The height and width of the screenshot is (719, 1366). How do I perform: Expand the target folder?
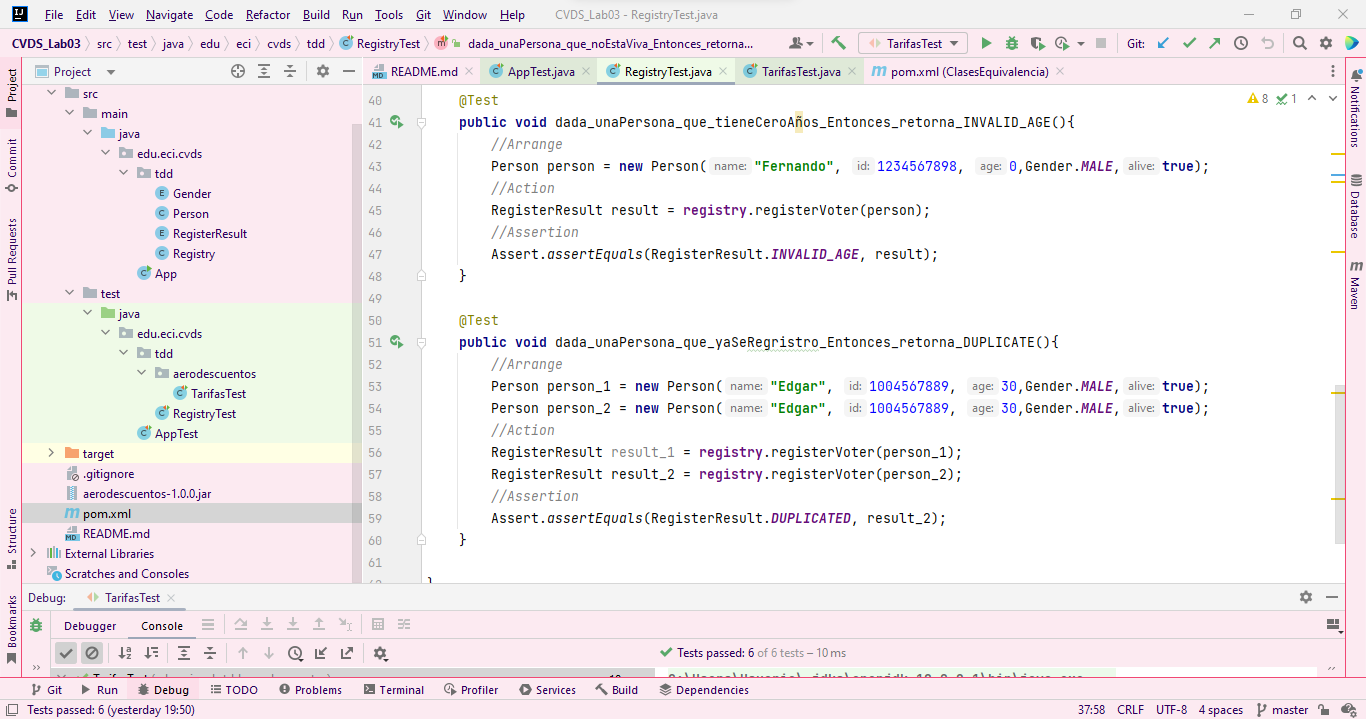coord(52,454)
